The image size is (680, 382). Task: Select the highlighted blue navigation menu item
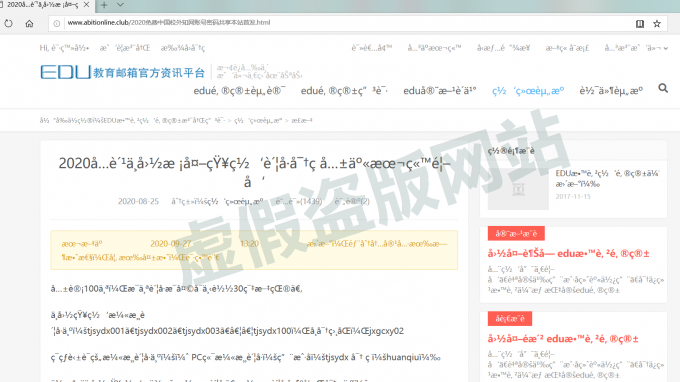tap(528, 91)
